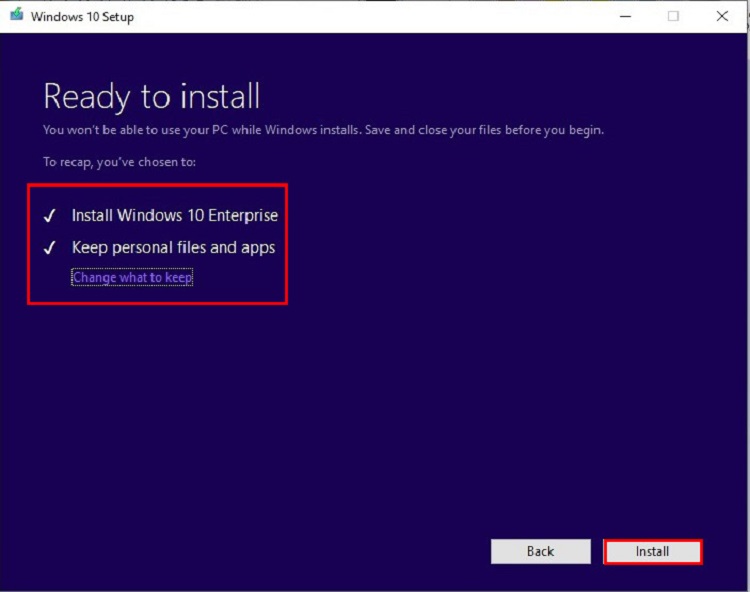
Task: Select the 'Keep personal files and apps' item
Action: [x=173, y=247]
